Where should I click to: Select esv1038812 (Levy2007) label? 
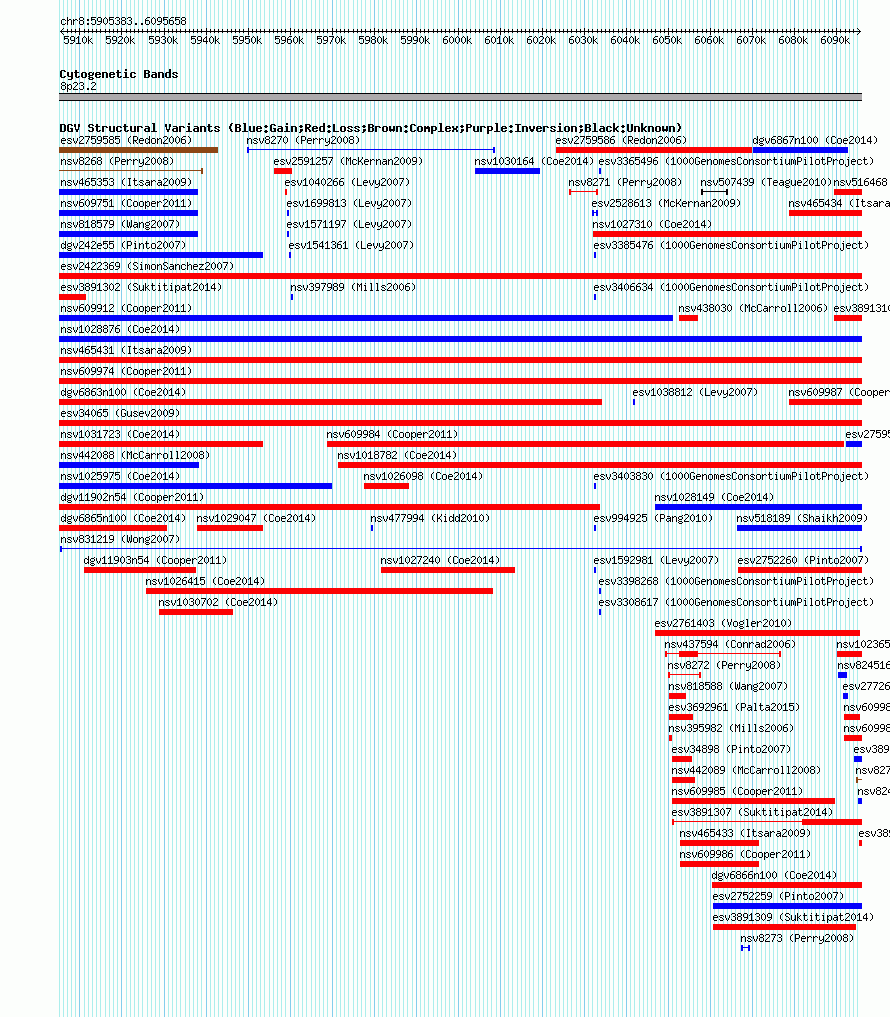[695, 392]
